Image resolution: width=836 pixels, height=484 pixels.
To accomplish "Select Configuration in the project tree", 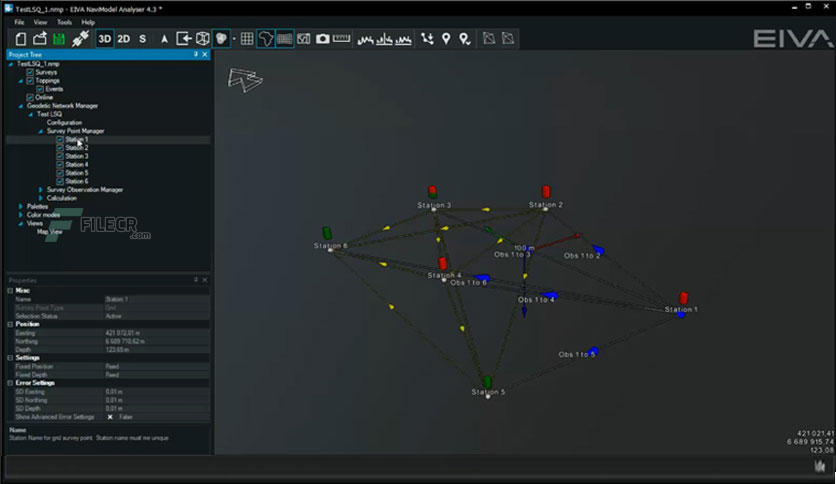I will (64, 123).
